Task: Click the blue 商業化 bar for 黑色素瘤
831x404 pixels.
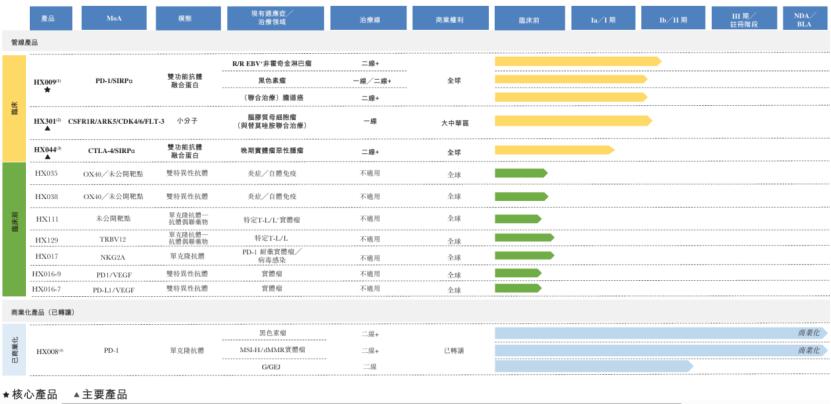Action: pos(661,332)
